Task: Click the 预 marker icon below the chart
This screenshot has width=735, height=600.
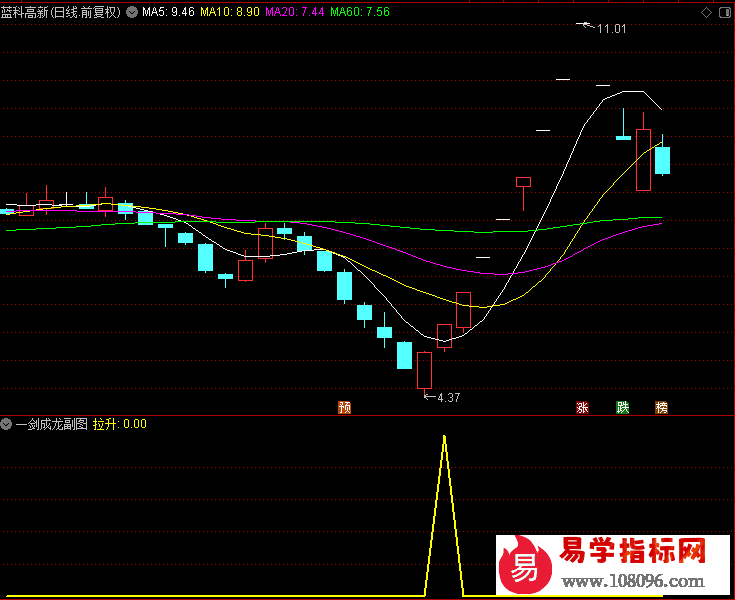Action: (345, 407)
